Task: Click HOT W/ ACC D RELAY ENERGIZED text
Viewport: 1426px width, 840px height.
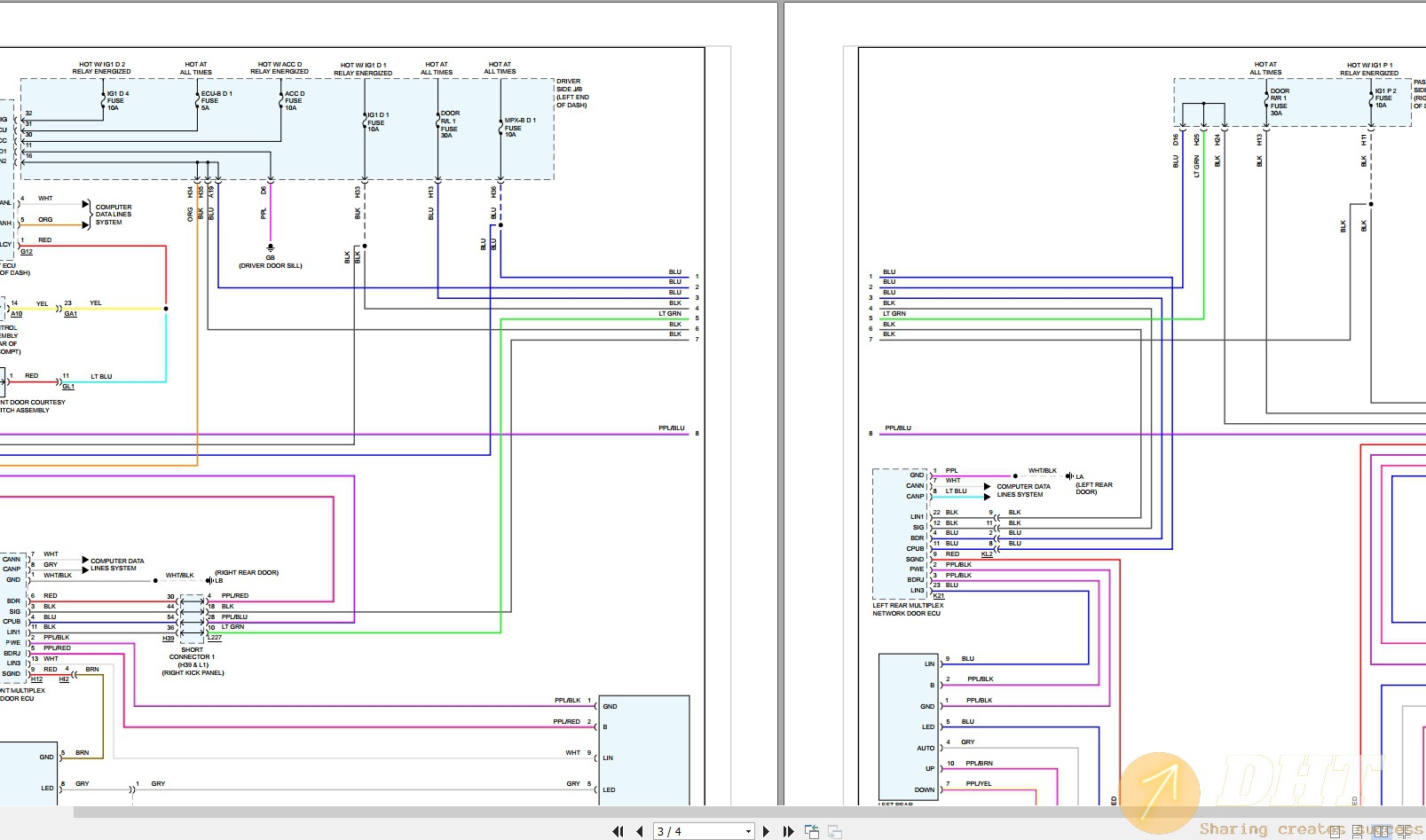Action: [280, 68]
